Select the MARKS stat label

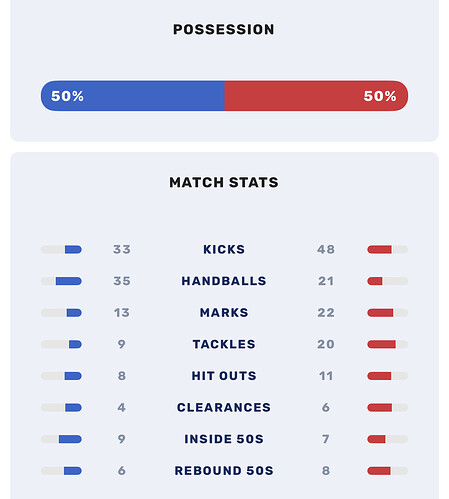pyautogui.click(x=224, y=313)
